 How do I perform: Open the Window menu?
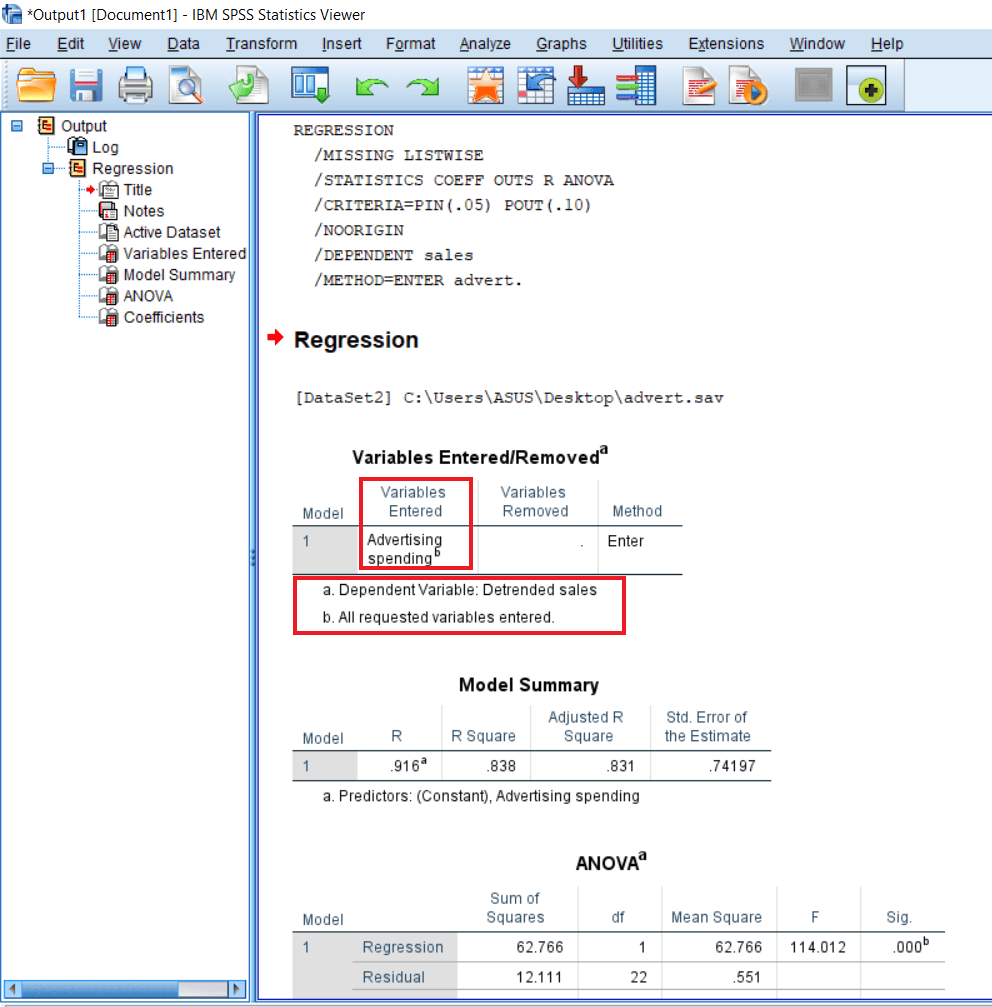(817, 44)
